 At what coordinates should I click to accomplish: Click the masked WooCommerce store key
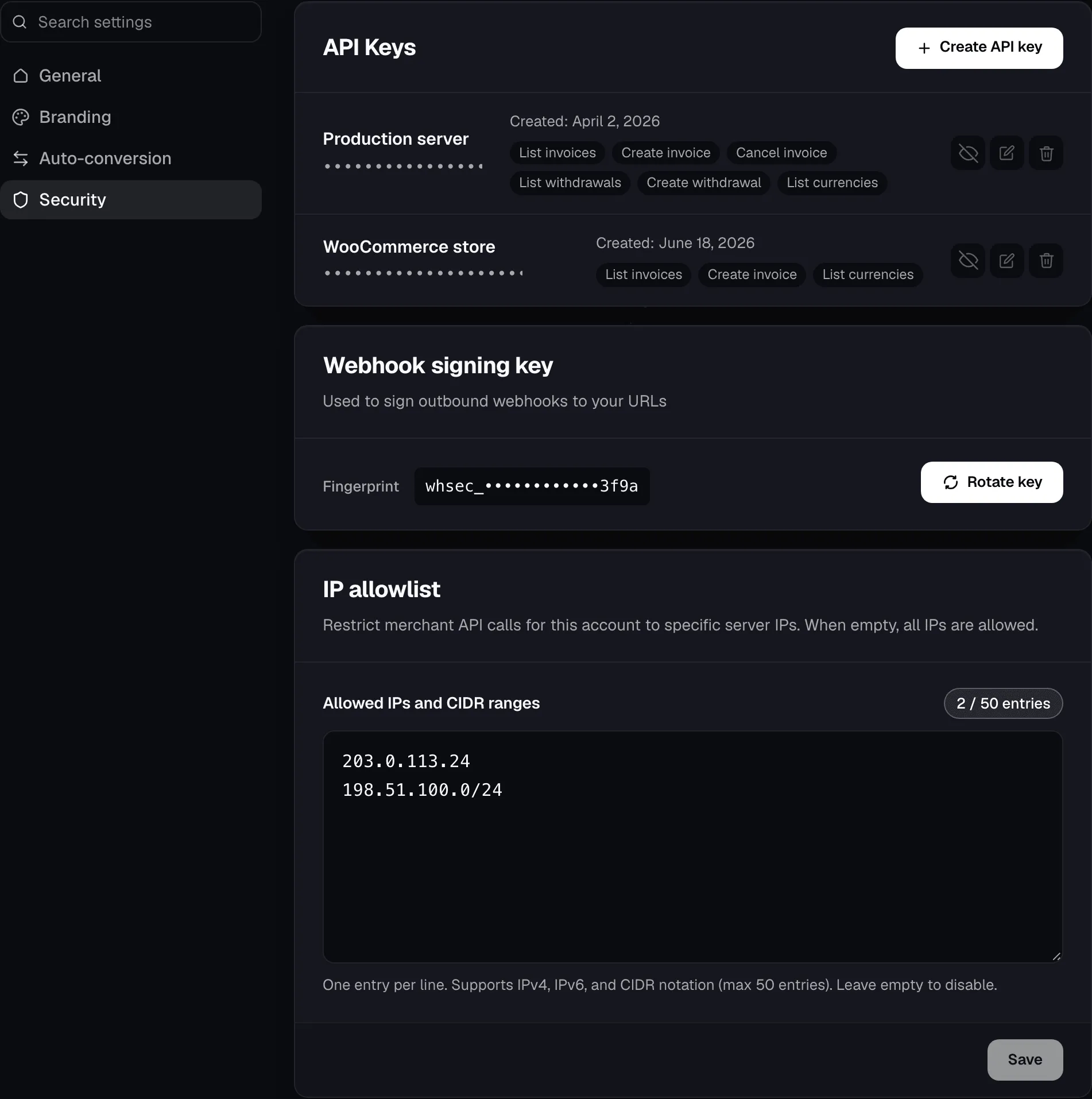[x=423, y=273]
